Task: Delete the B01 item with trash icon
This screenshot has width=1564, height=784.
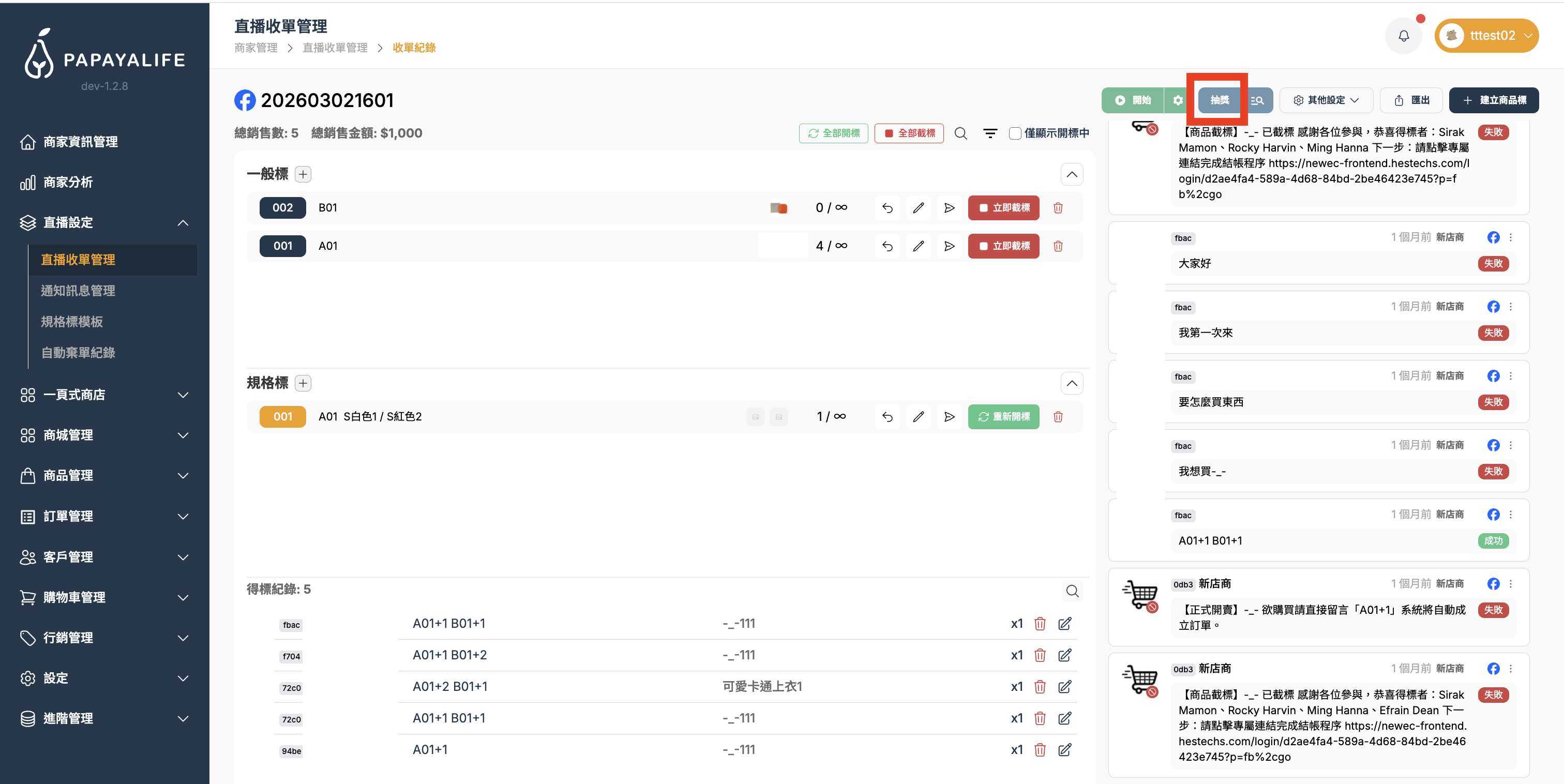Action: (x=1058, y=208)
